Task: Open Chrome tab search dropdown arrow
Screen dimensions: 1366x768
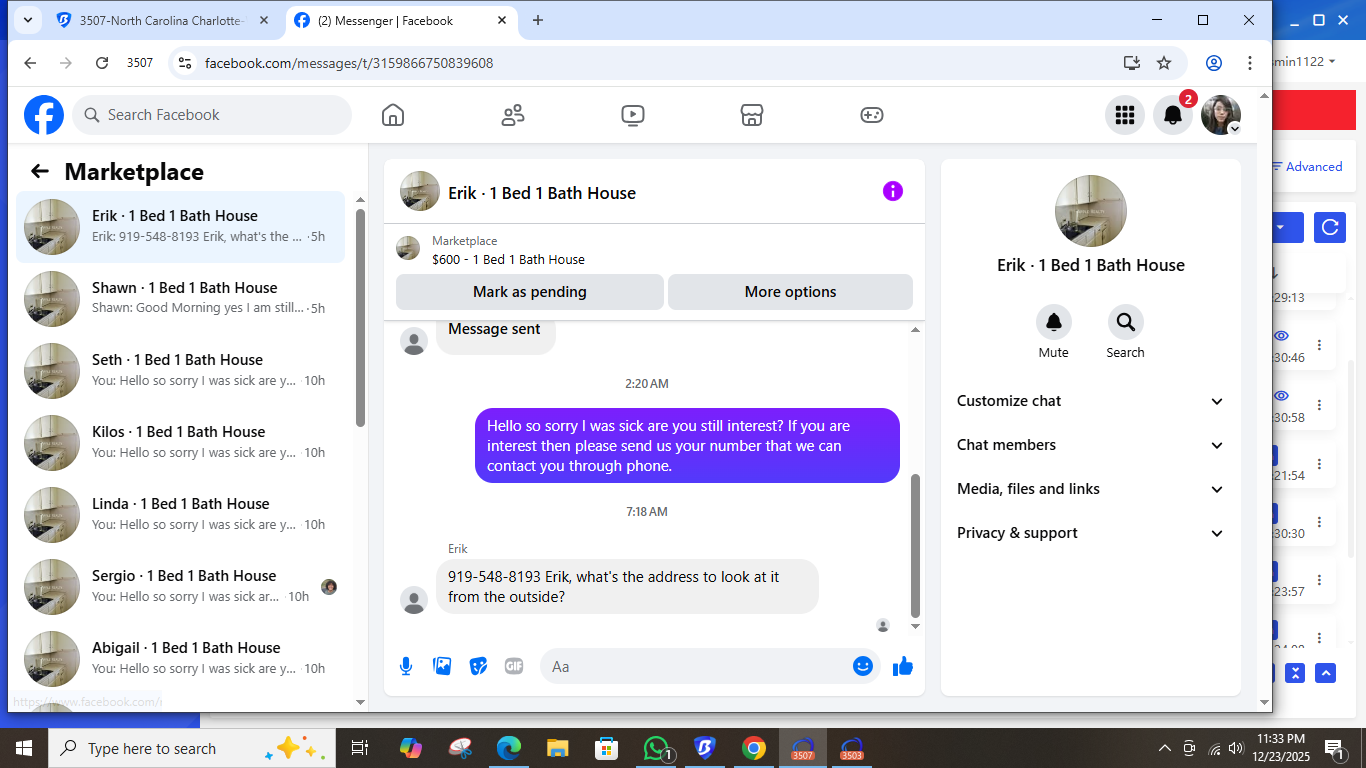Action: 26,20
